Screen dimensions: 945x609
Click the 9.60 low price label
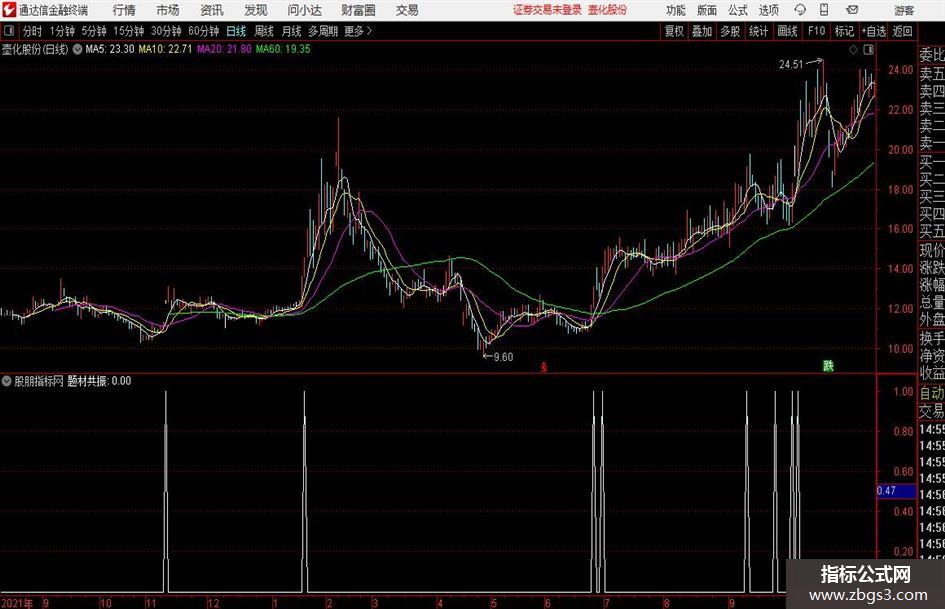coord(503,357)
